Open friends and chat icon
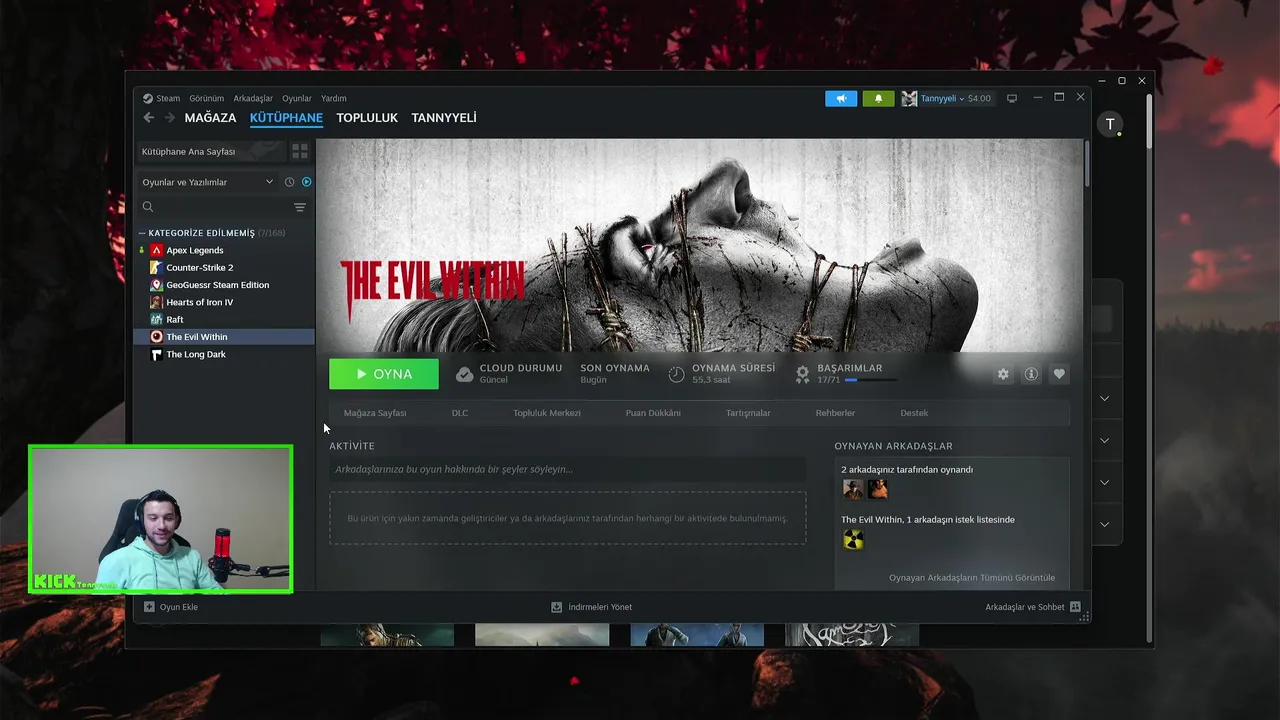The image size is (1280, 720). pos(1075,607)
